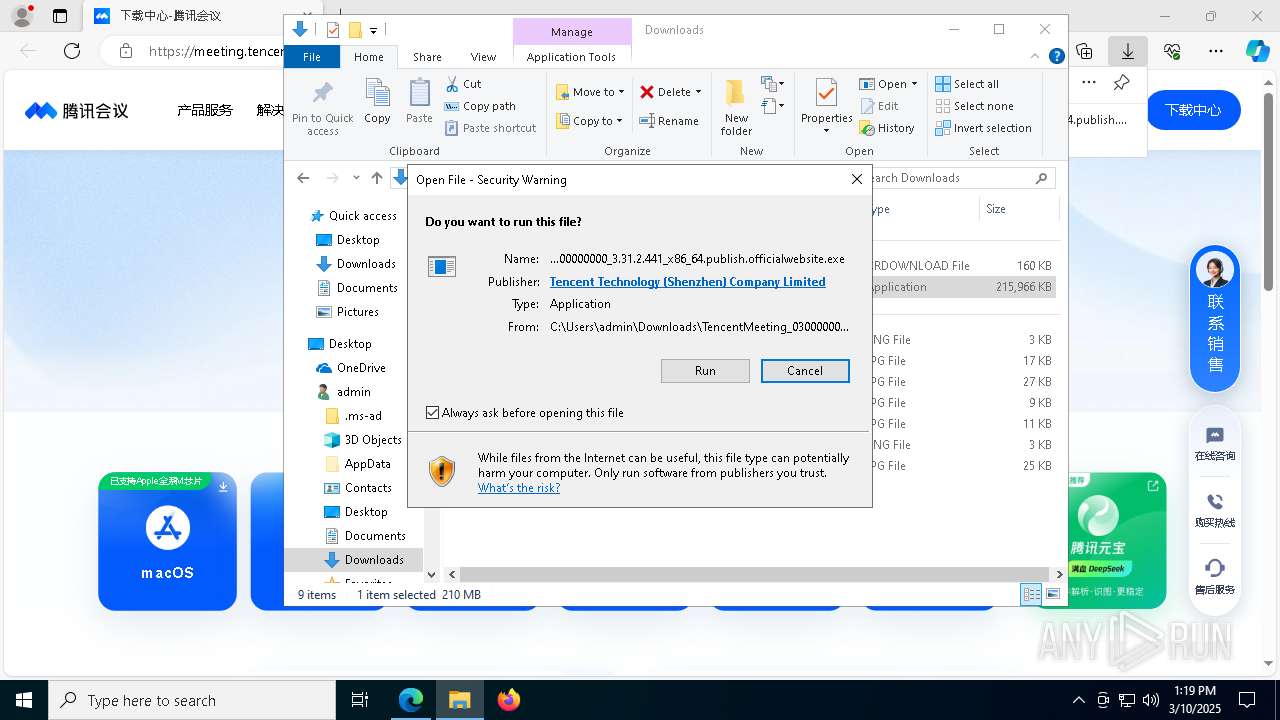Screen dimensions: 1280x720
Task: Open the Move to dropdown
Action: click(590, 92)
